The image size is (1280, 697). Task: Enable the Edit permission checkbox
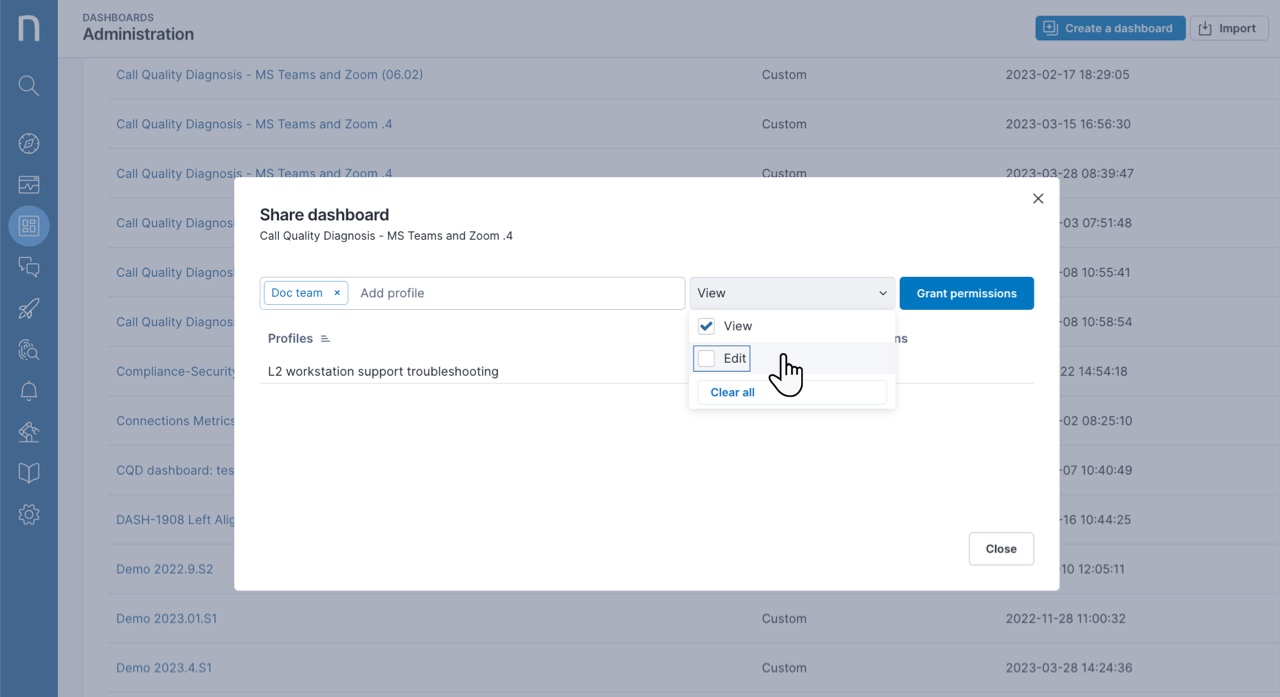click(x=706, y=358)
